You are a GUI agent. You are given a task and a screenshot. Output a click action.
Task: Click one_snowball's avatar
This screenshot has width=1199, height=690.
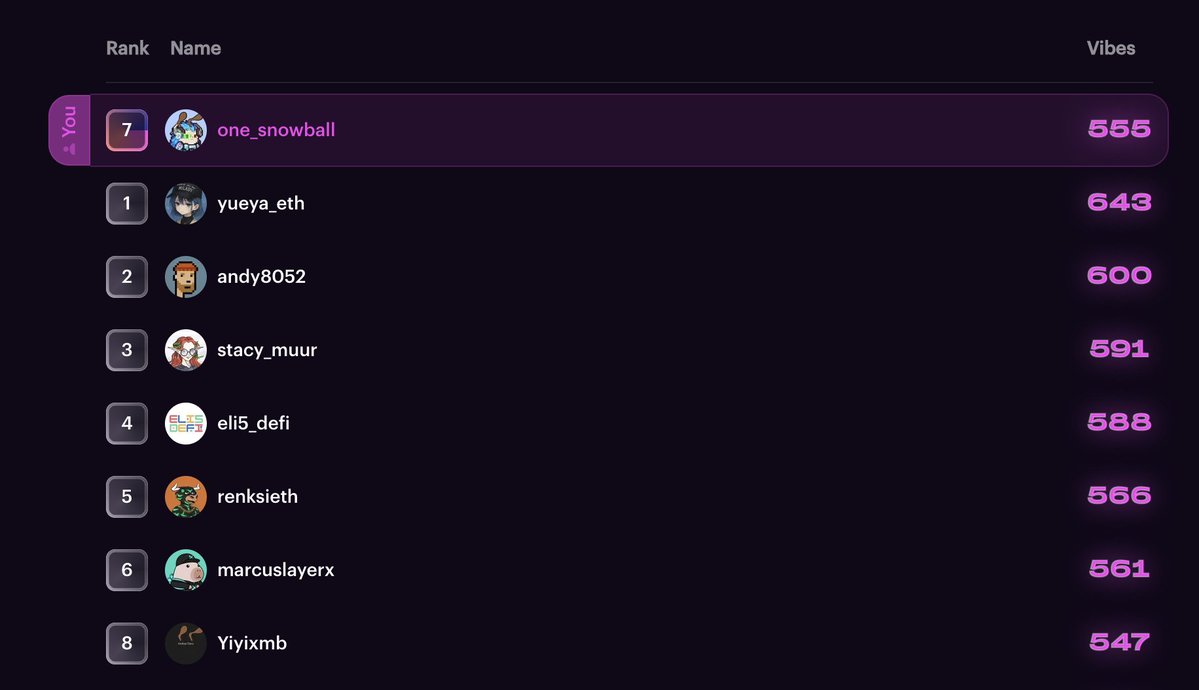tap(186, 130)
